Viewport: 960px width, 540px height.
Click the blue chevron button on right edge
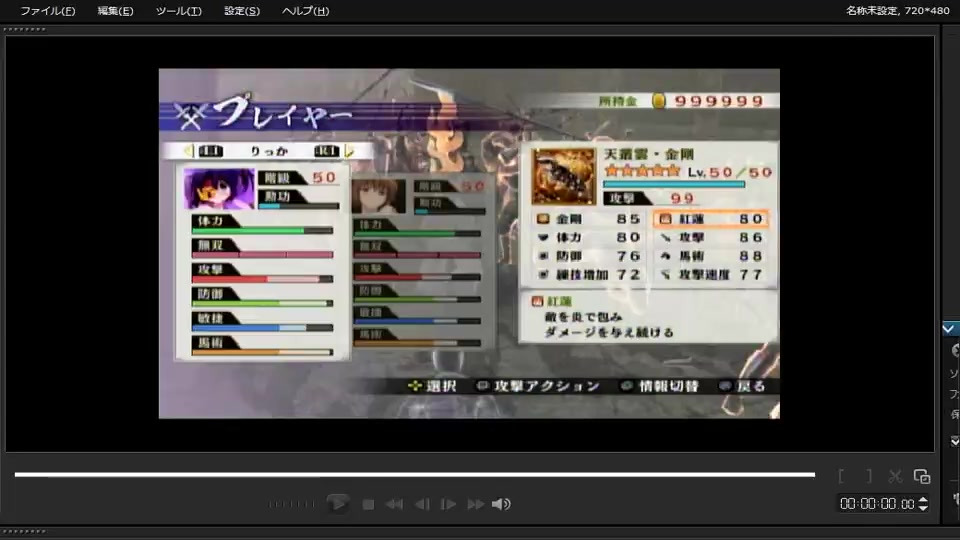pyautogui.click(x=950, y=329)
